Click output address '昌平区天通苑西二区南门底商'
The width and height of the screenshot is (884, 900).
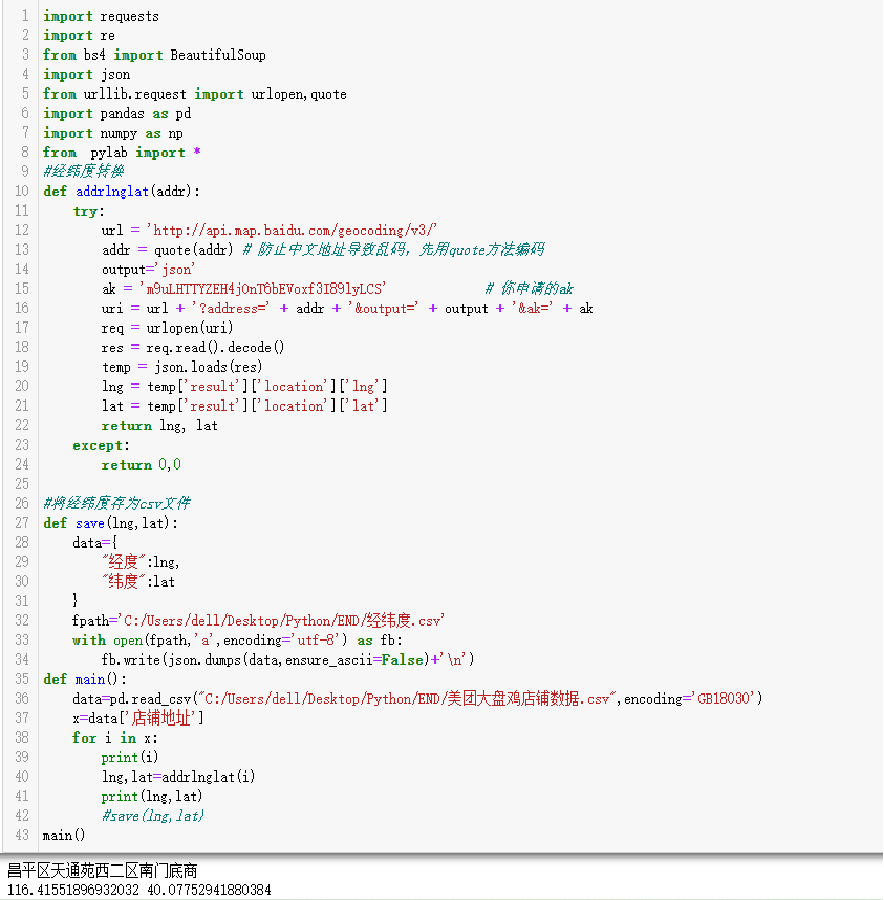[102, 871]
